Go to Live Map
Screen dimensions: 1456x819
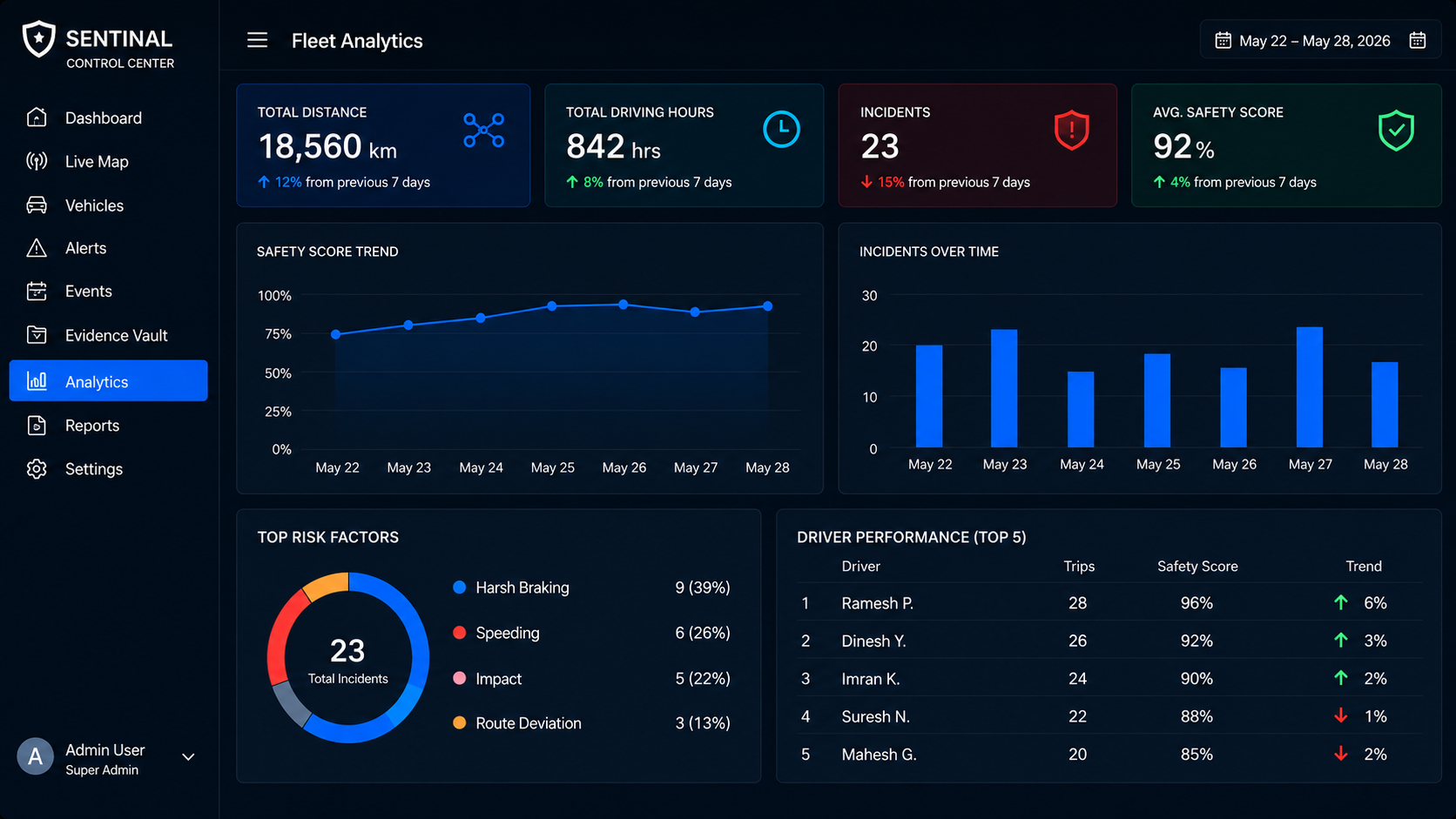coord(109,161)
